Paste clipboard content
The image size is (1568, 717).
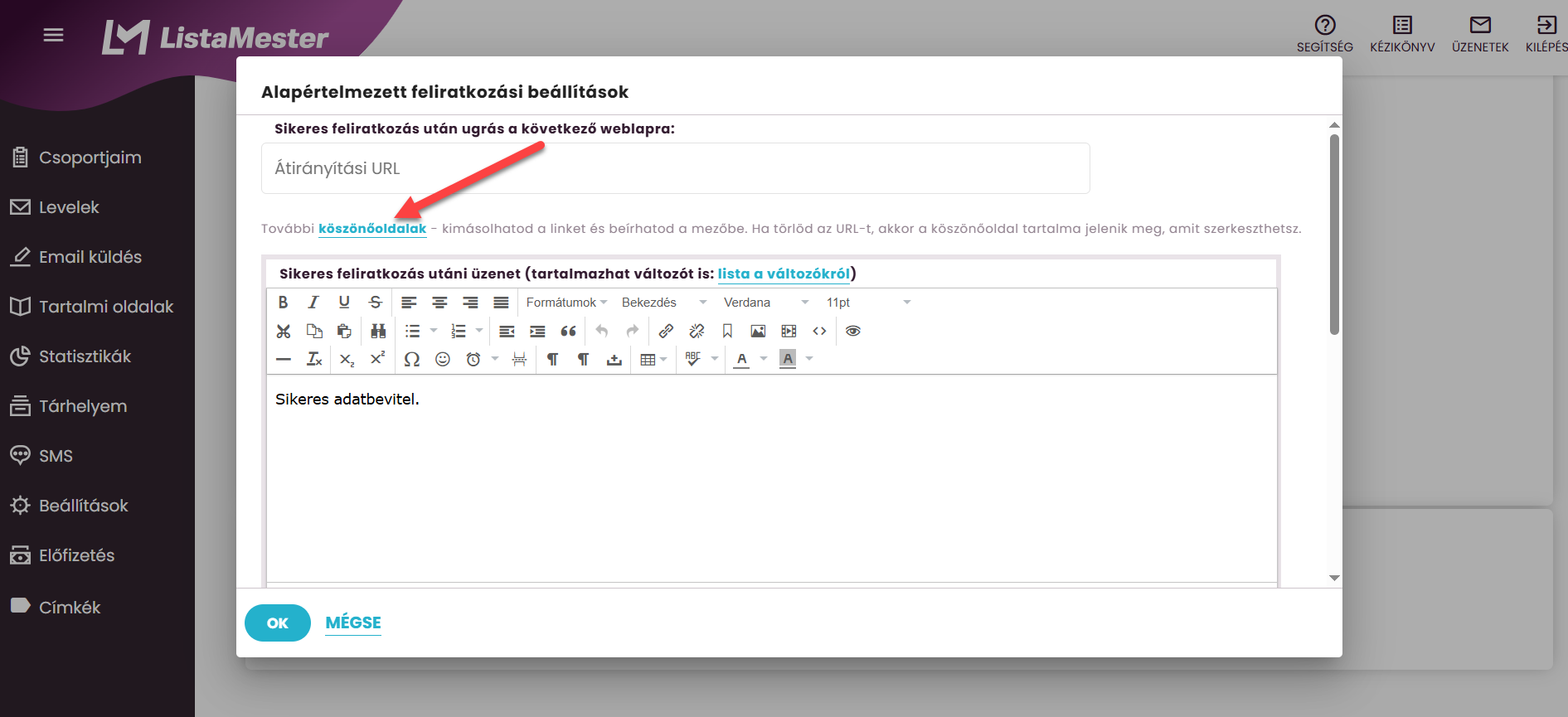coord(344,331)
